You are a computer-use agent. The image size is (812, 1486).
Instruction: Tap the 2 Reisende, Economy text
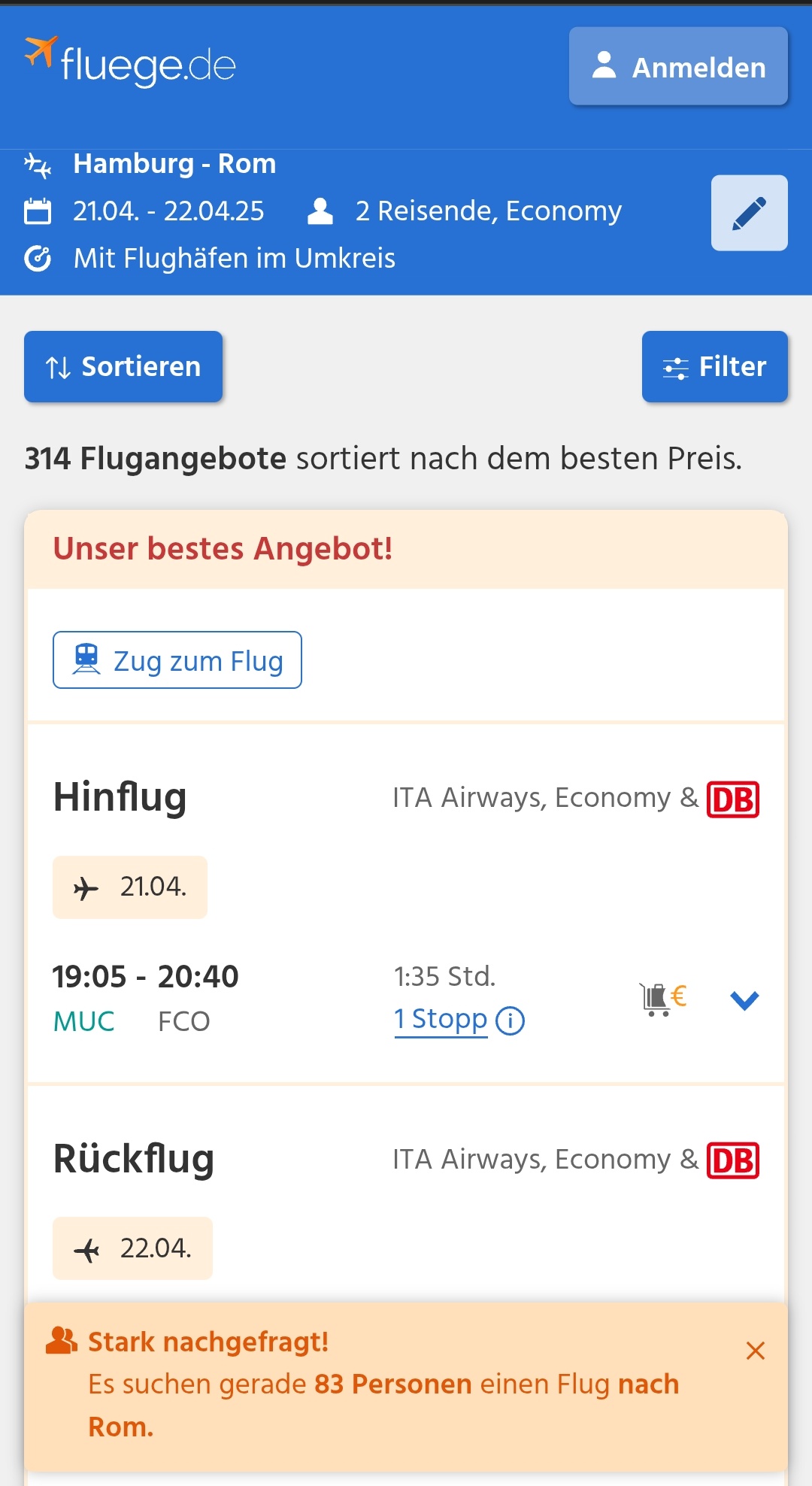click(489, 211)
